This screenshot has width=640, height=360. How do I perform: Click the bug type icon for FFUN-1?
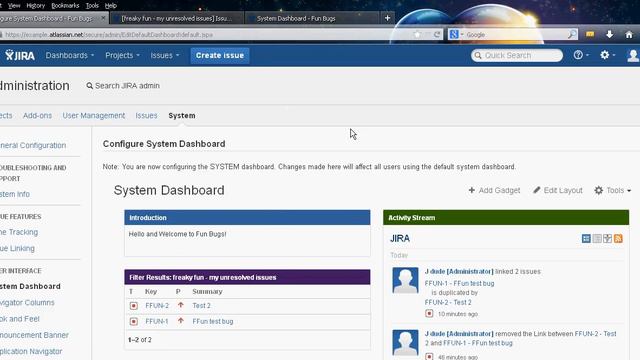click(x=133, y=322)
